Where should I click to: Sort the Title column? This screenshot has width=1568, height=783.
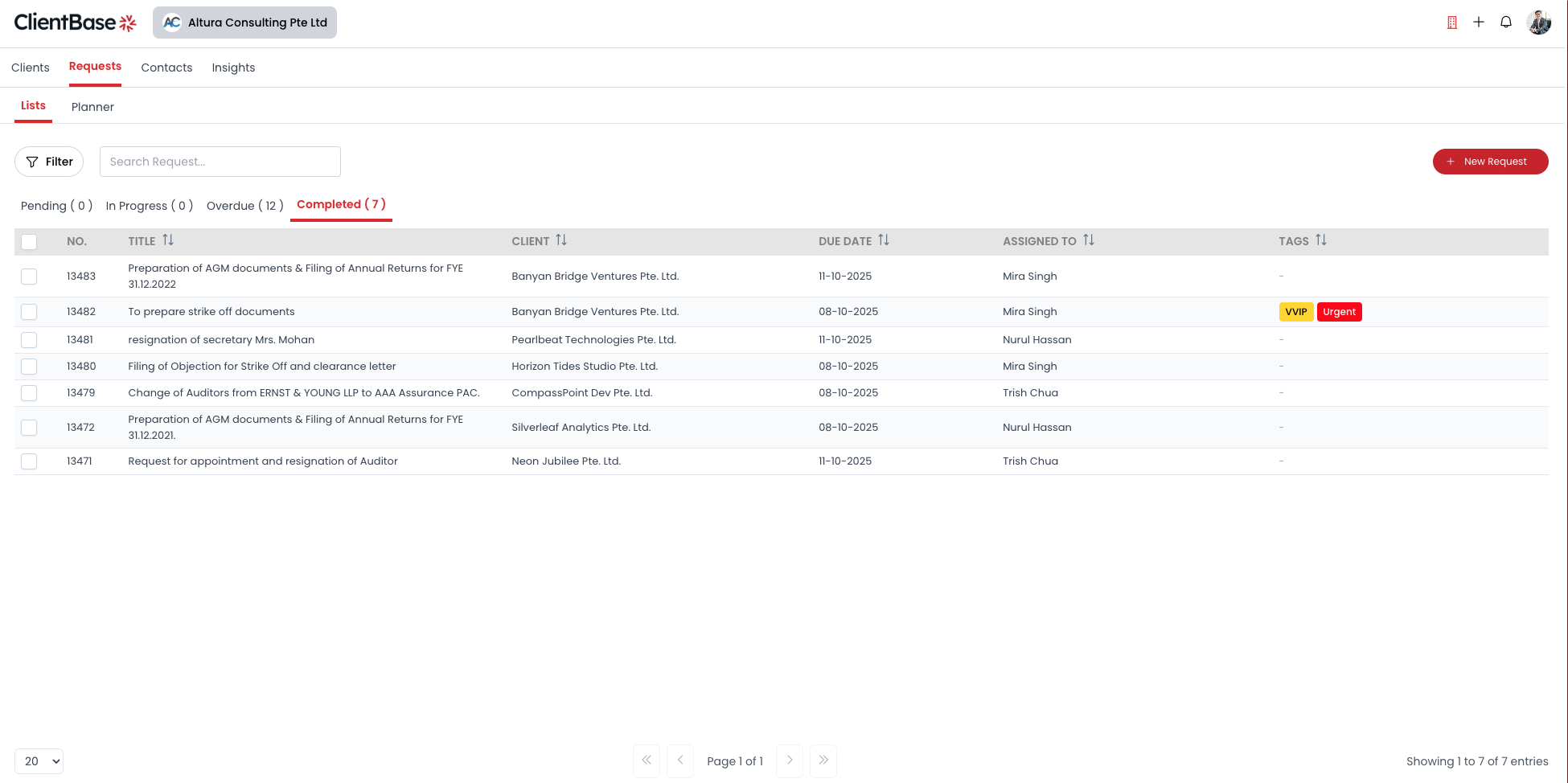[x=169, y=240]
